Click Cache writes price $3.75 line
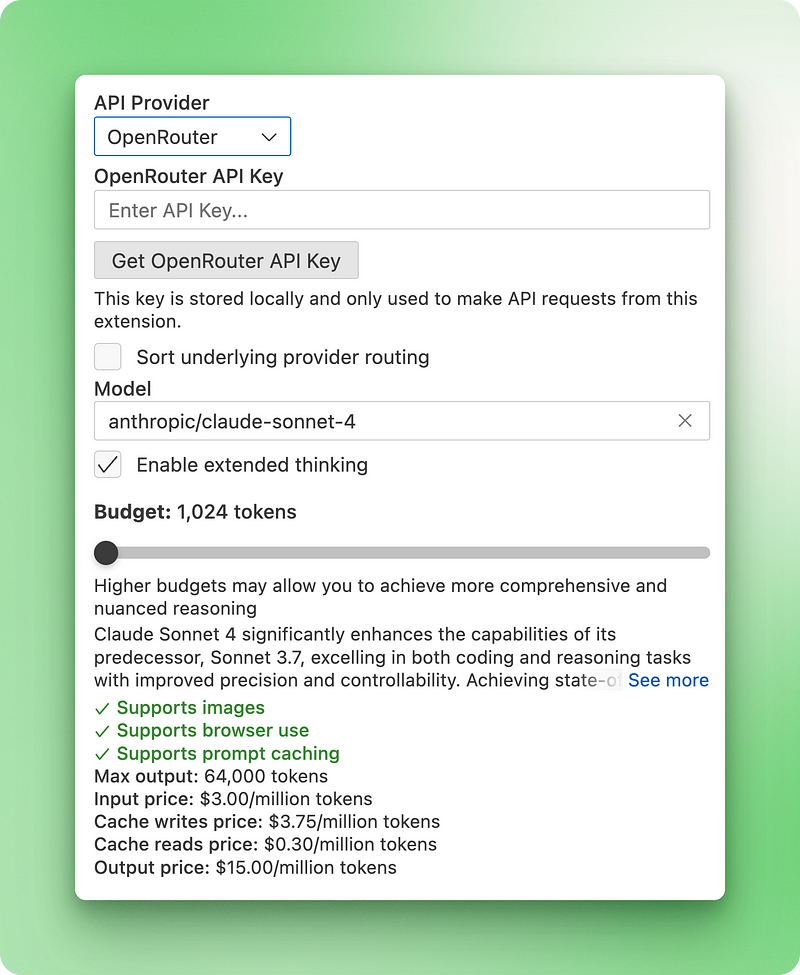The height and width of the screenshot is (975, 800). 267,821
